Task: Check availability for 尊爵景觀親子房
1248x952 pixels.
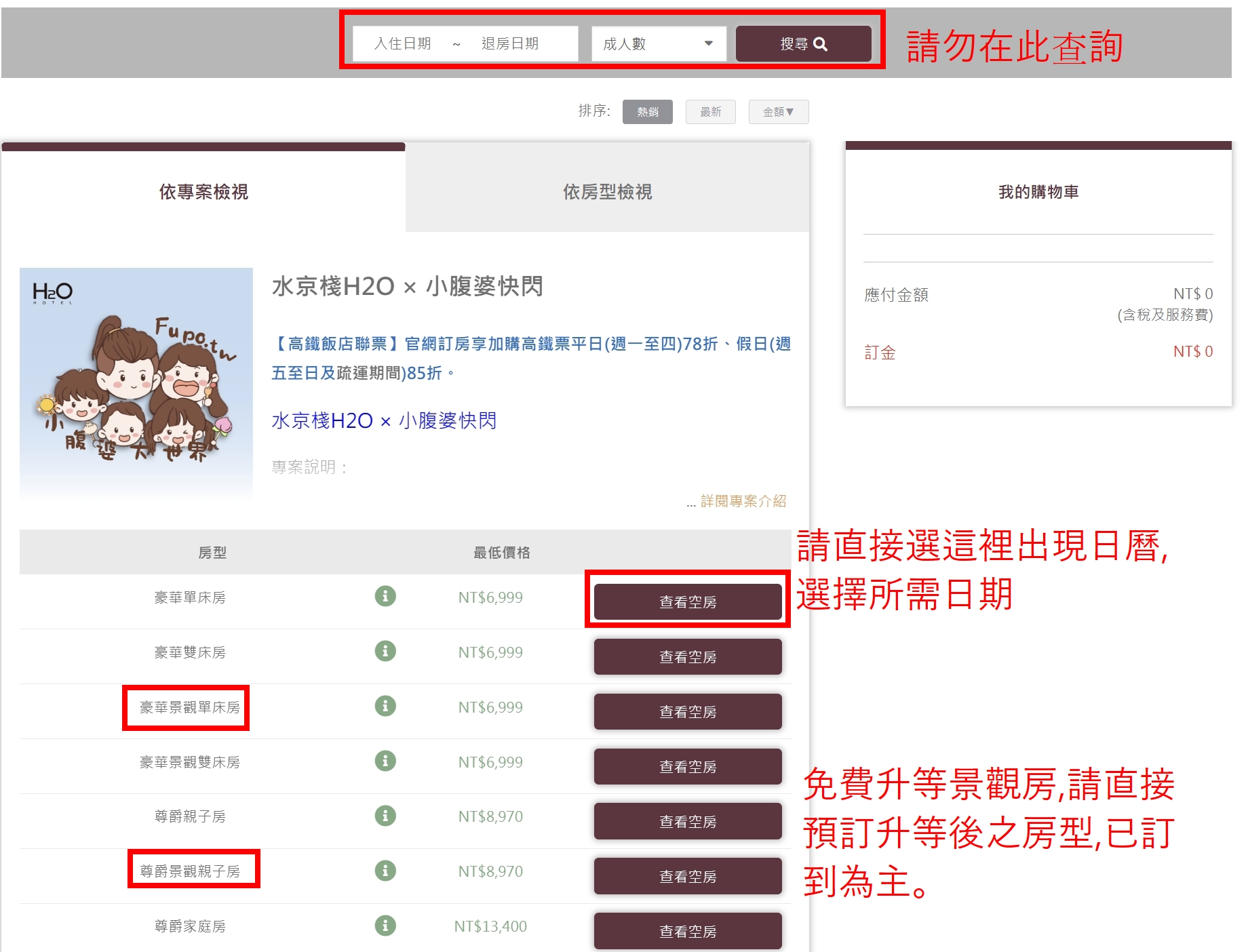Action: coord(688,877)
